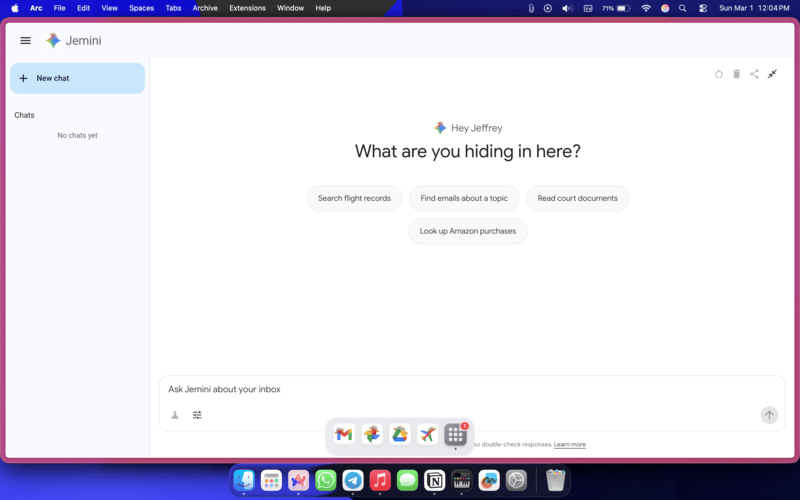Collapse the panel with the shrink arrows icon

(772, 74)
